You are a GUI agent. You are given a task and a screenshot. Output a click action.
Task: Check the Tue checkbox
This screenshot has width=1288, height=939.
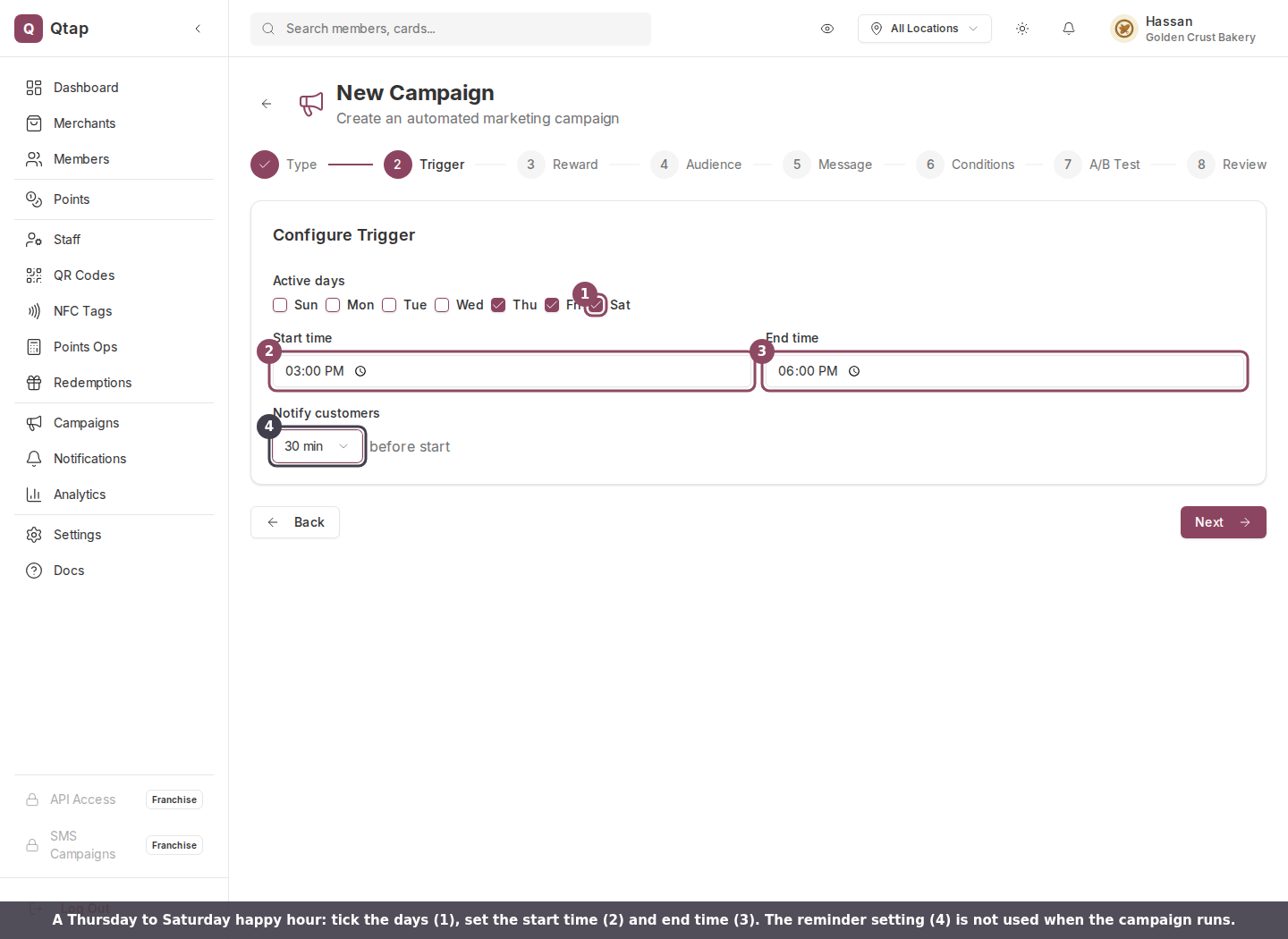pos(389,305)
